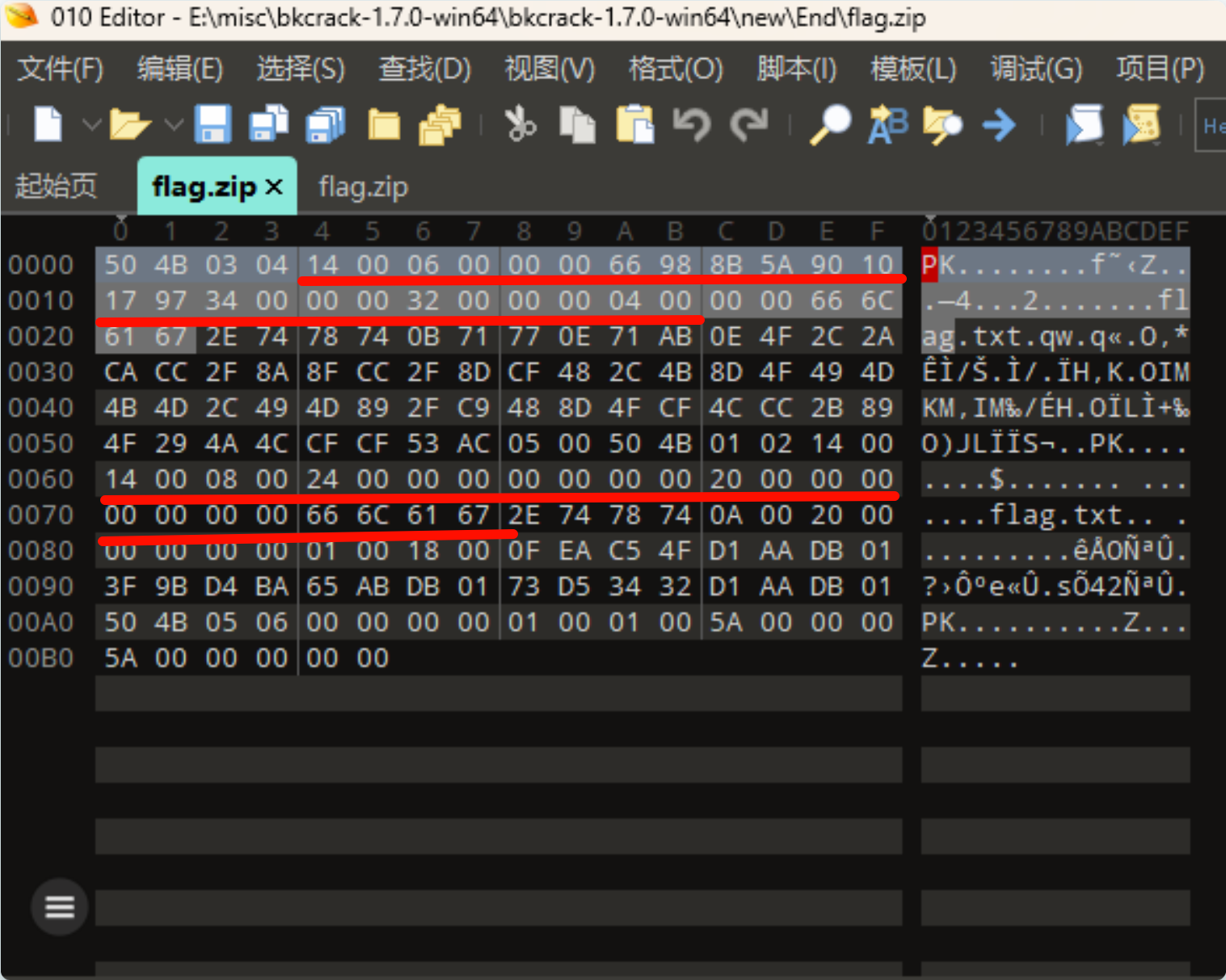Viewport: 1226px width, 980px height.
Task: Click the Close File folder icon
Action: [384, 124]
